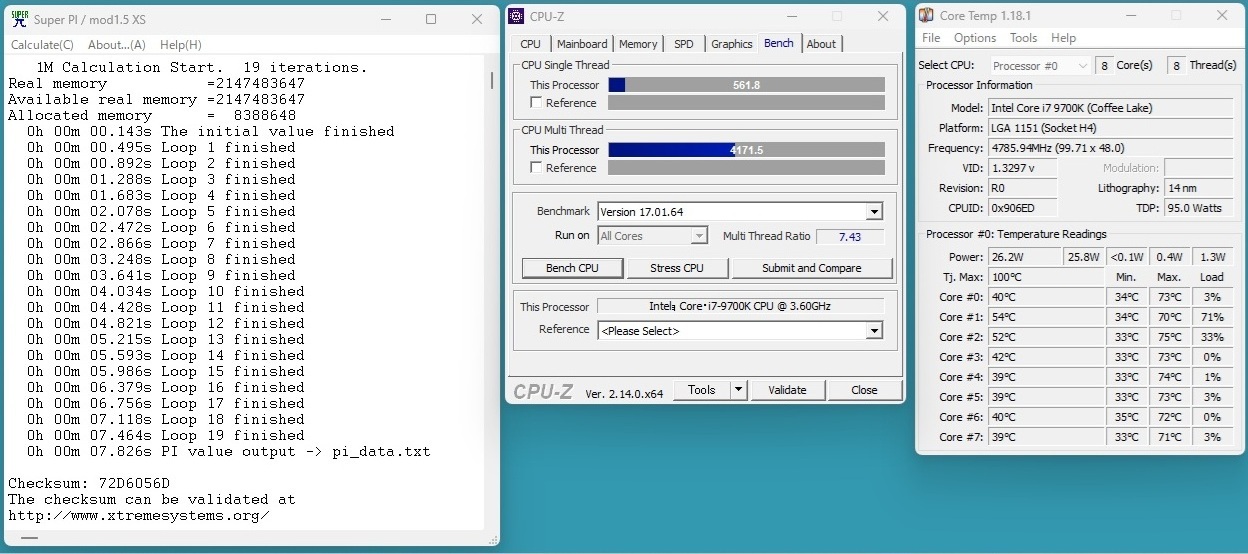Click the Checksum 72D6056D line
Viewport: 1248px width, 554px height.
coord(89,483)
